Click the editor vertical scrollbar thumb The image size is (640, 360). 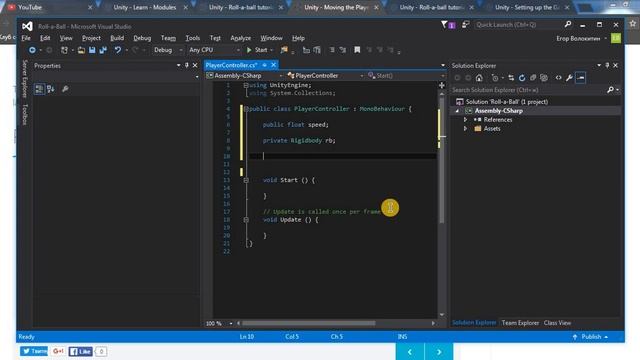coord(442,159)
